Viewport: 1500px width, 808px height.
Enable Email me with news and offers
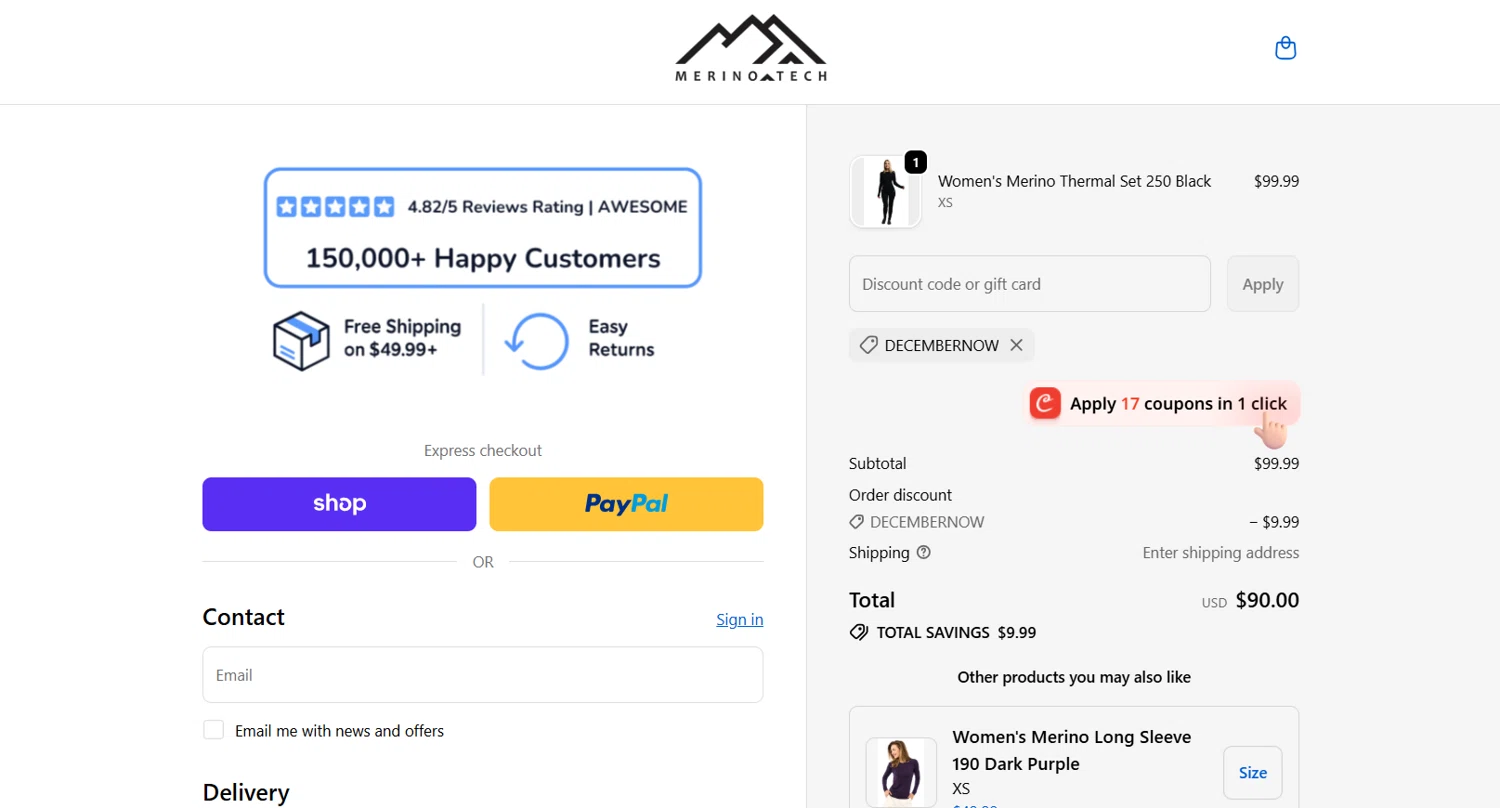213,730
